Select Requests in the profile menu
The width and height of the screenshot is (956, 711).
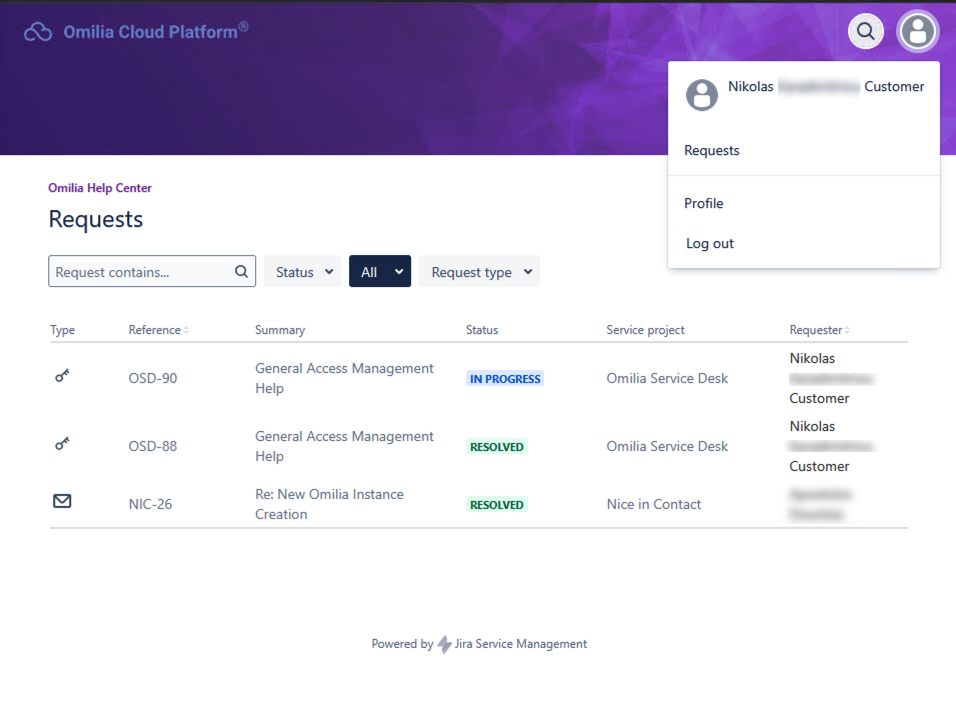point(712,150)
